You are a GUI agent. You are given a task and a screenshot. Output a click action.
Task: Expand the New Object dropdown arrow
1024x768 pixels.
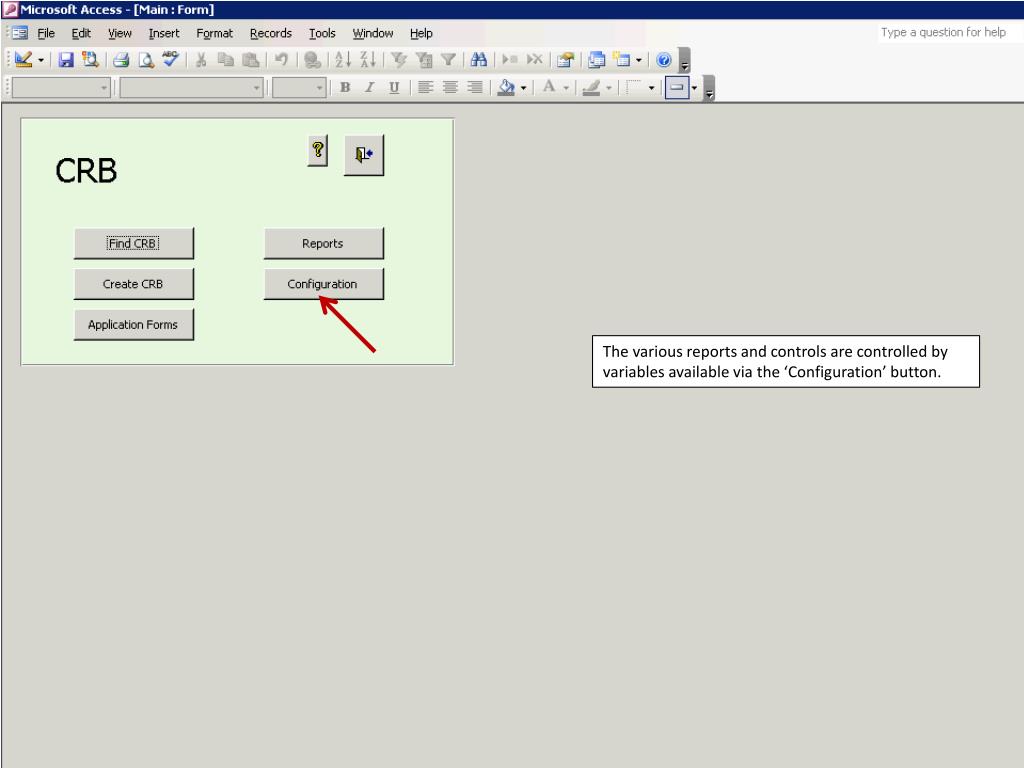(639, 60)
